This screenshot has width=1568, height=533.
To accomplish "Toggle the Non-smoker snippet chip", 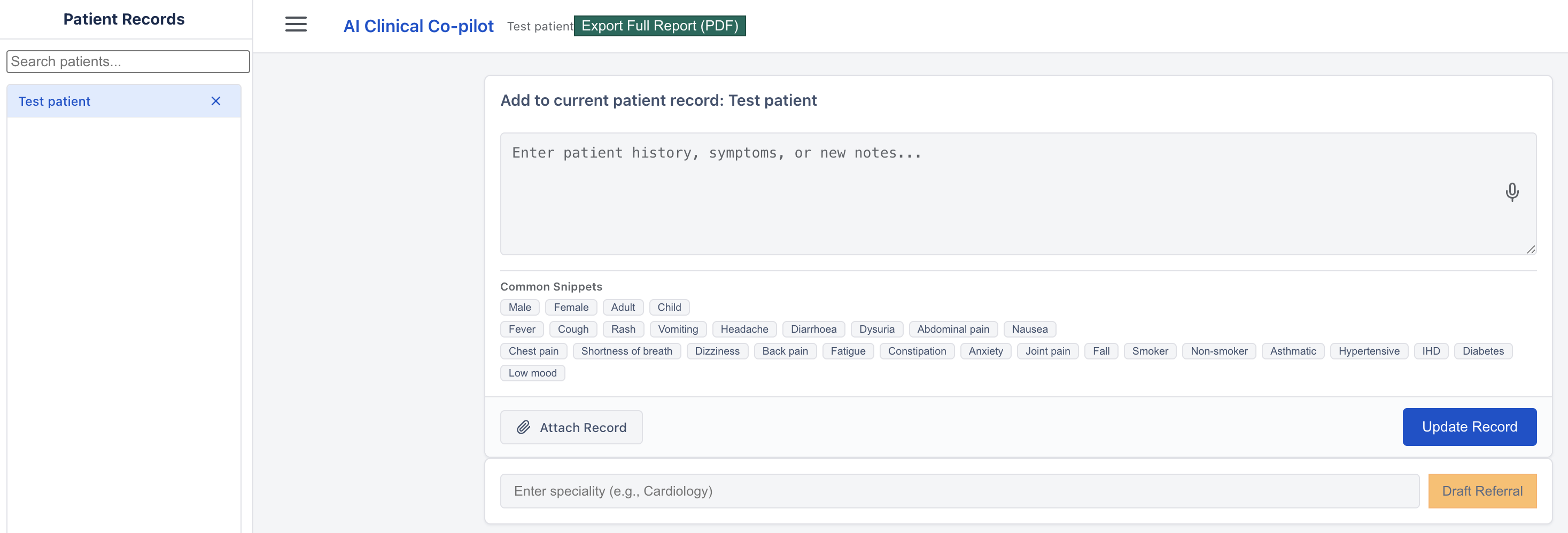I will [1219, 351].
